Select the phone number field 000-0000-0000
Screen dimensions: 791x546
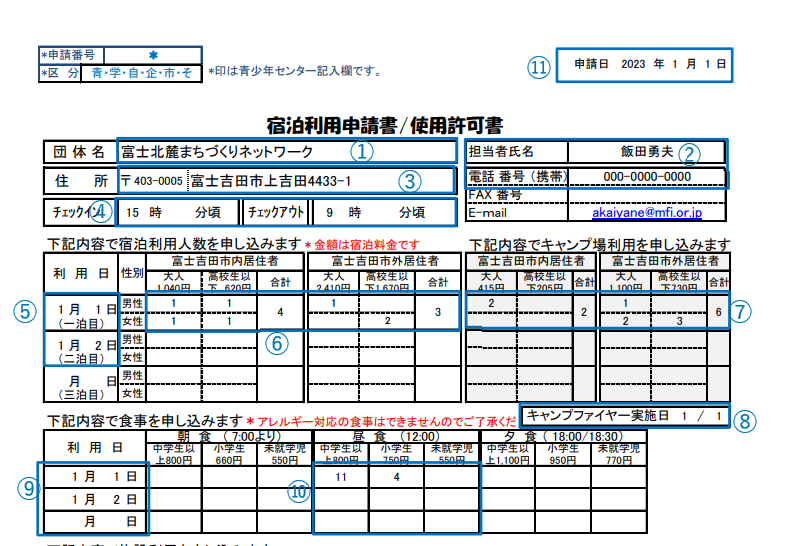646,177
